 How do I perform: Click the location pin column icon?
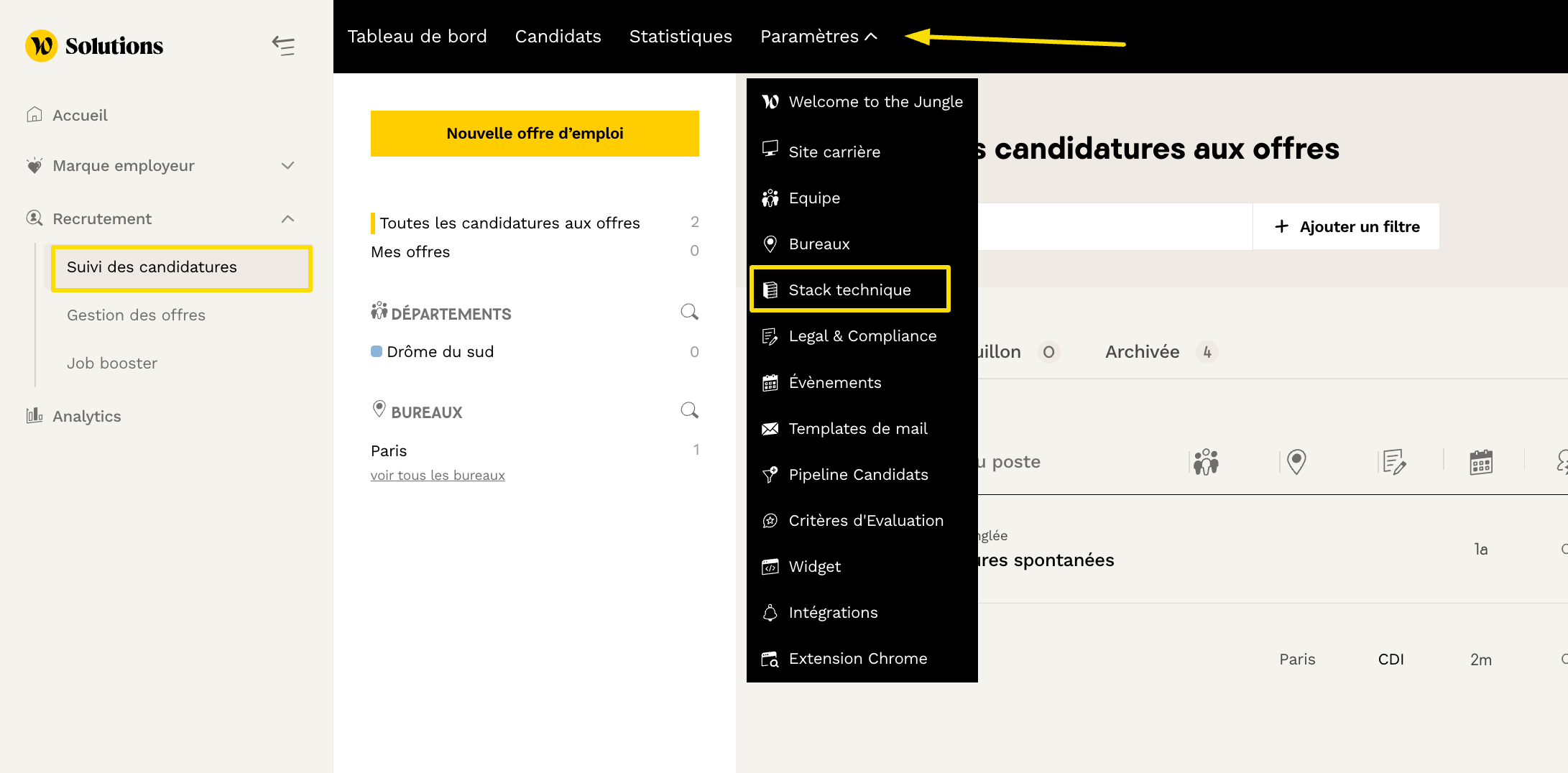(x=1296, y=462)
